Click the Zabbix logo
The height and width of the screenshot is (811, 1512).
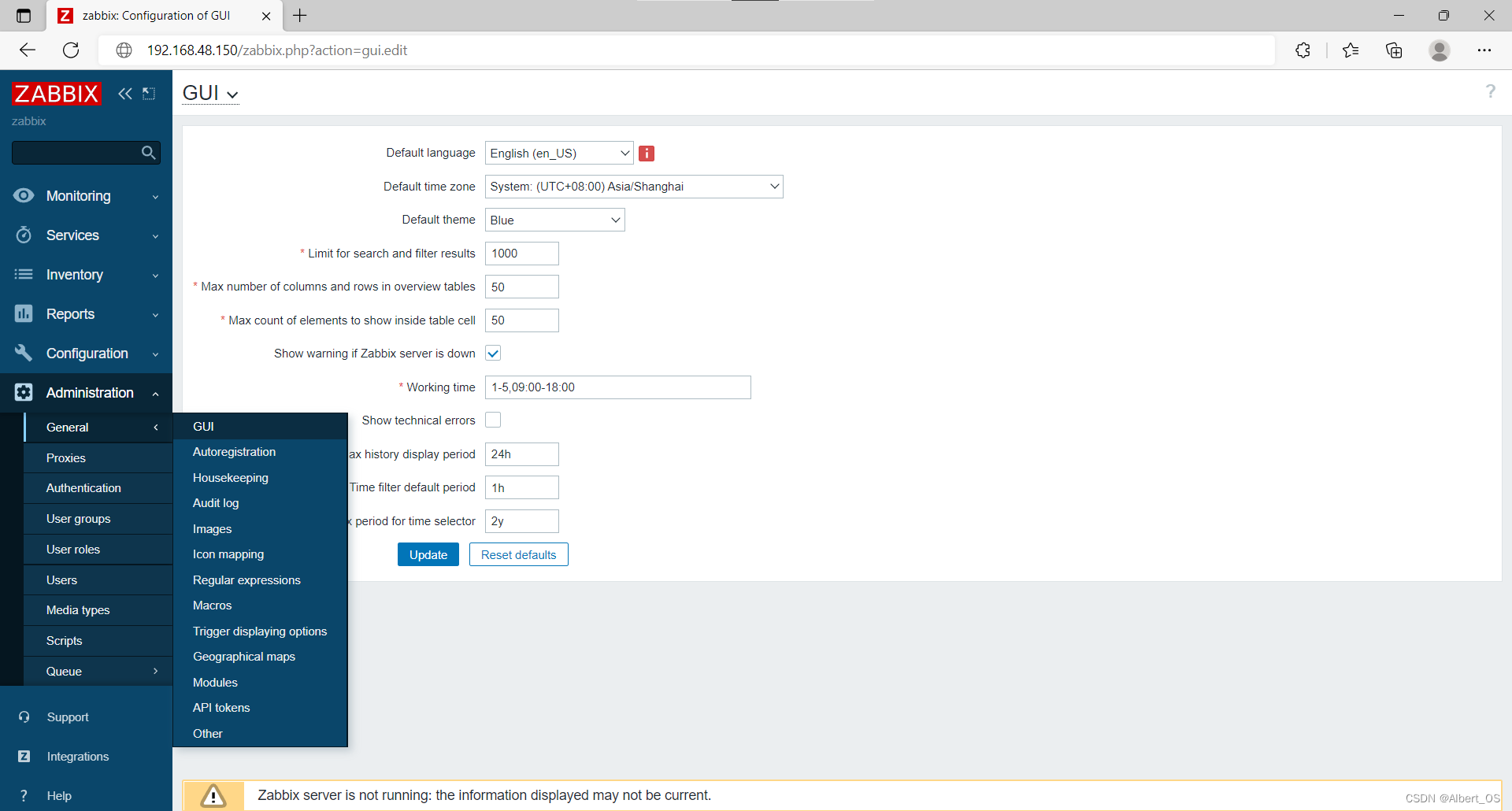(57, 94)
